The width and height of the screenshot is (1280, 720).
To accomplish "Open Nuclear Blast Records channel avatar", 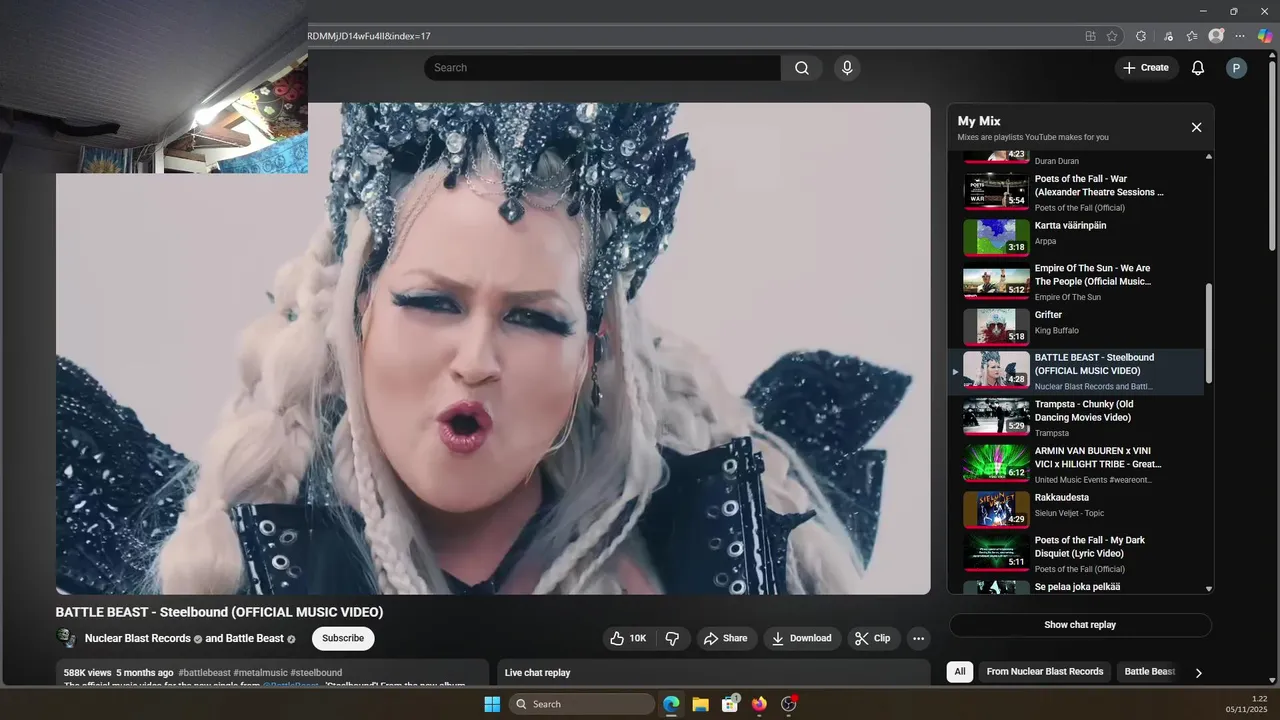I will (66, 638).
